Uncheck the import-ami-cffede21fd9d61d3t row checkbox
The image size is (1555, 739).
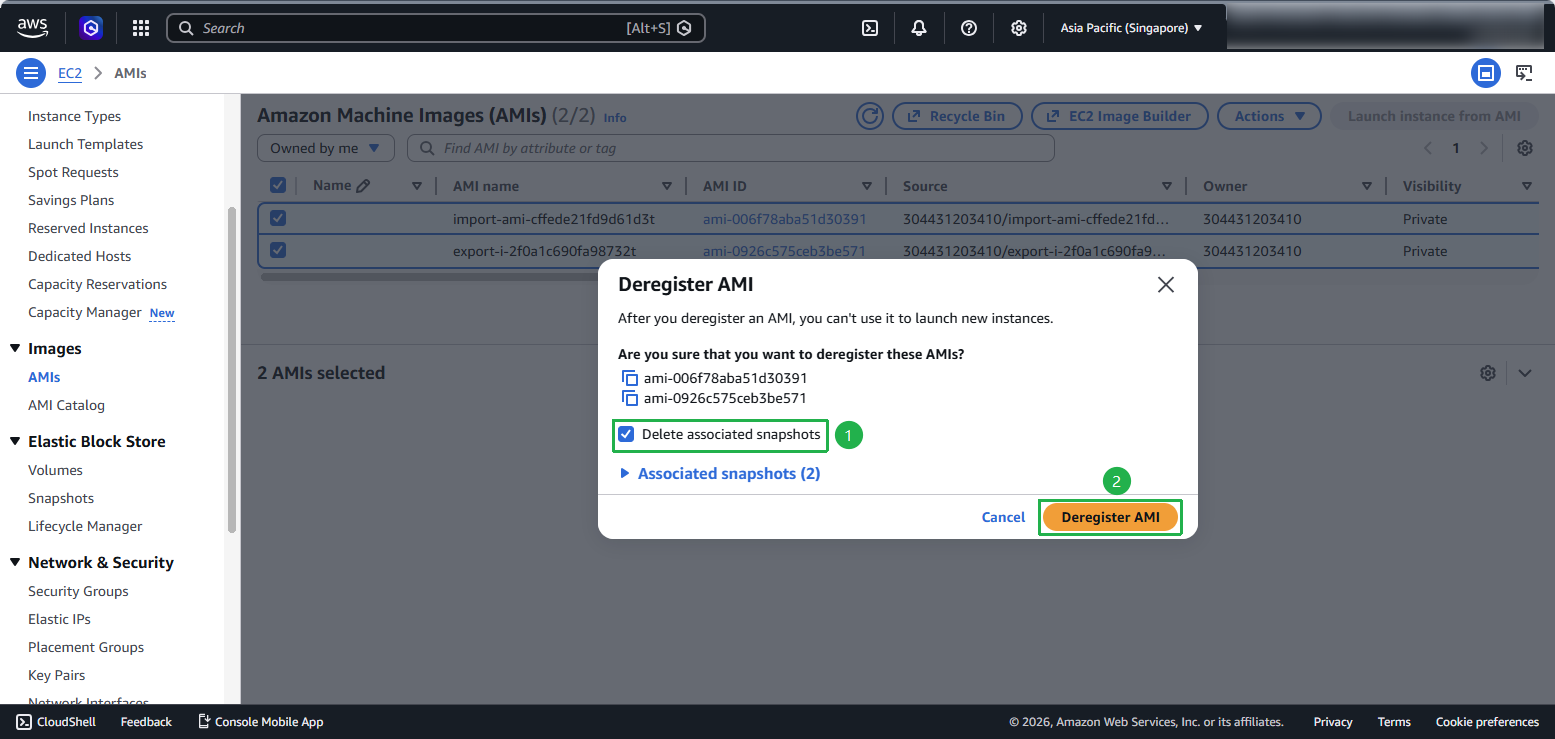(278, 218)
